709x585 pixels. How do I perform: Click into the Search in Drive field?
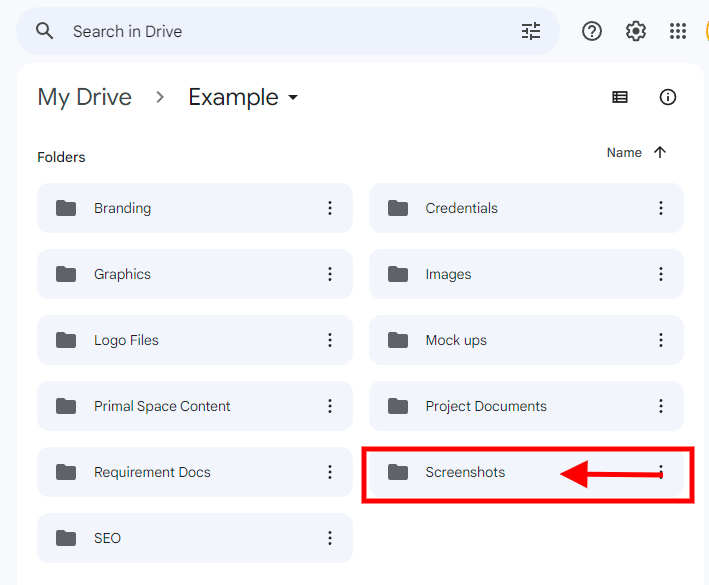289,31
